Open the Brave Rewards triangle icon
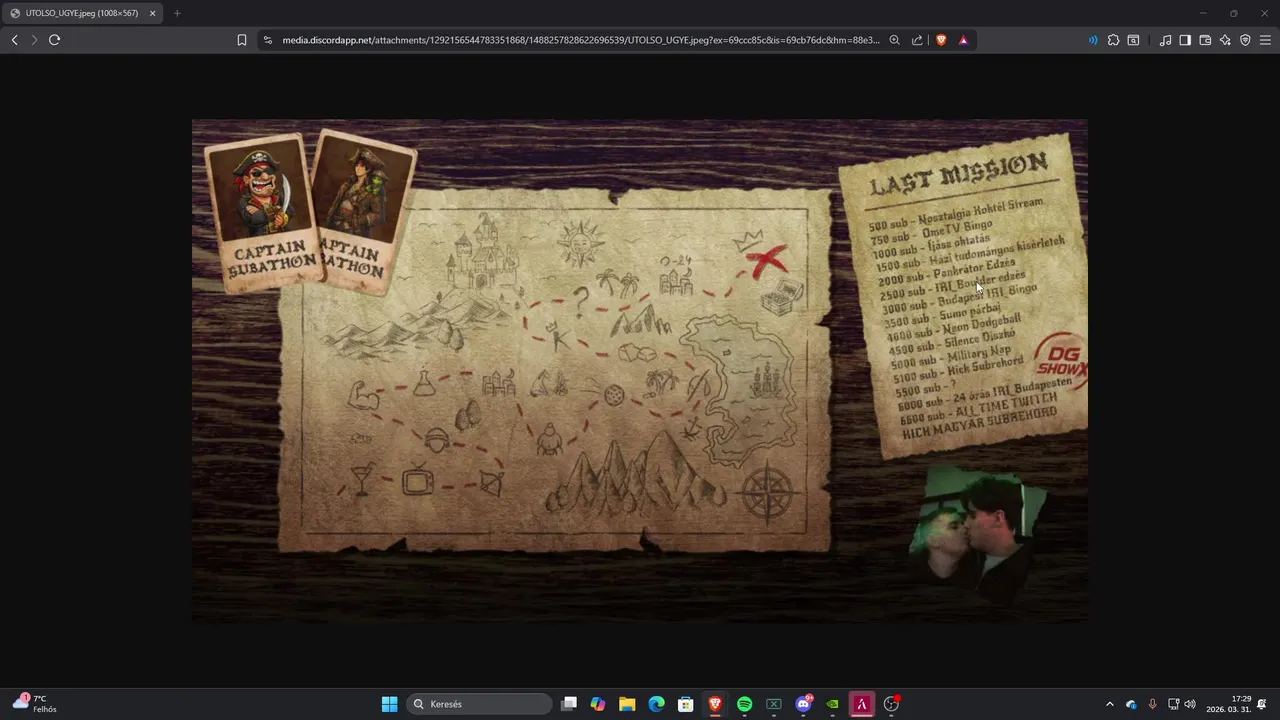The width and height of the screenshot is (1280, 720). (x=963, y=40)
